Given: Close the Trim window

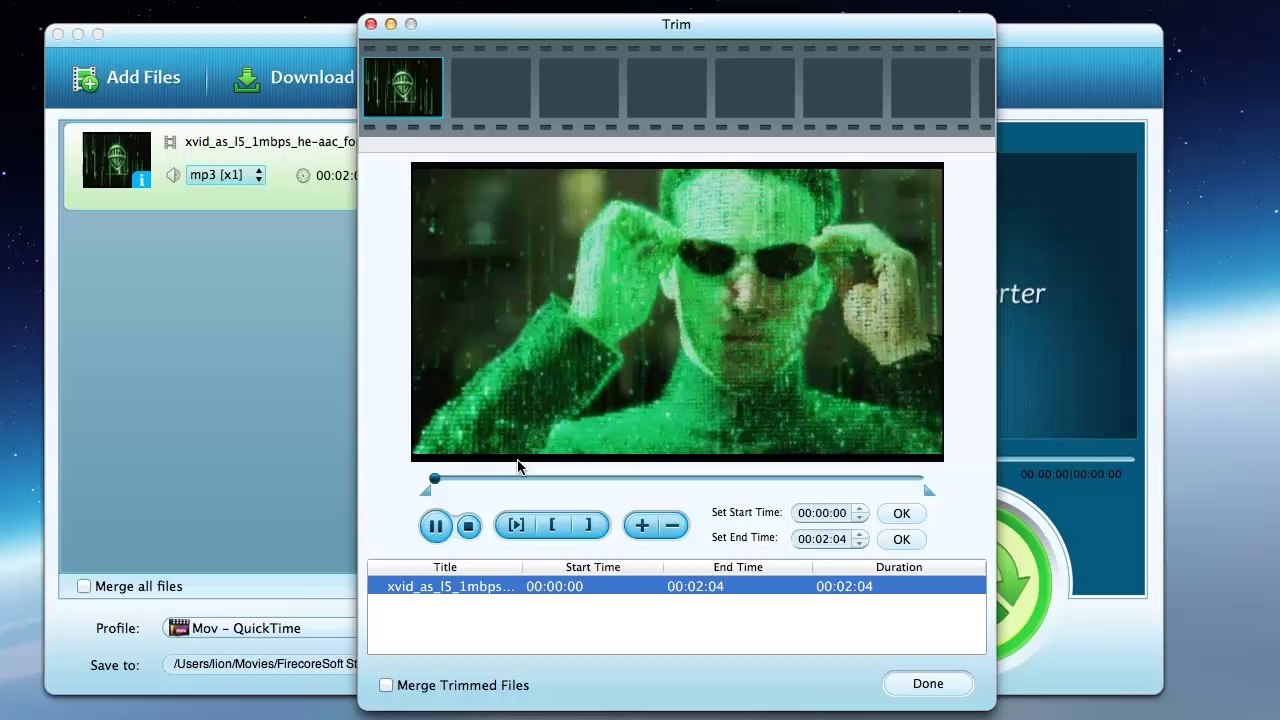Looking at the screenshot, I should coord(371,24).
